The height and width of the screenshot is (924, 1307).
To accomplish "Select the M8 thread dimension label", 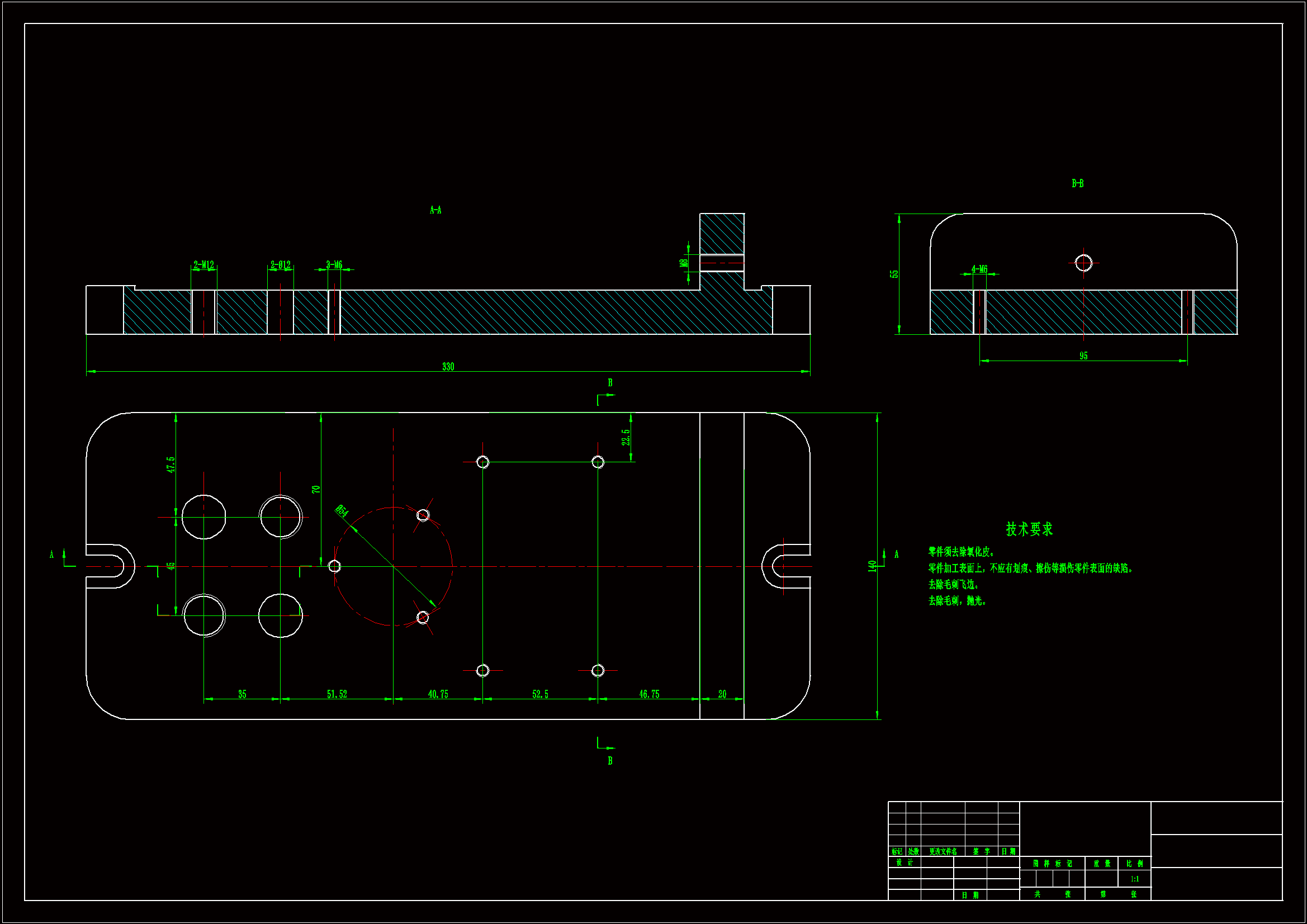I will 684,263.
